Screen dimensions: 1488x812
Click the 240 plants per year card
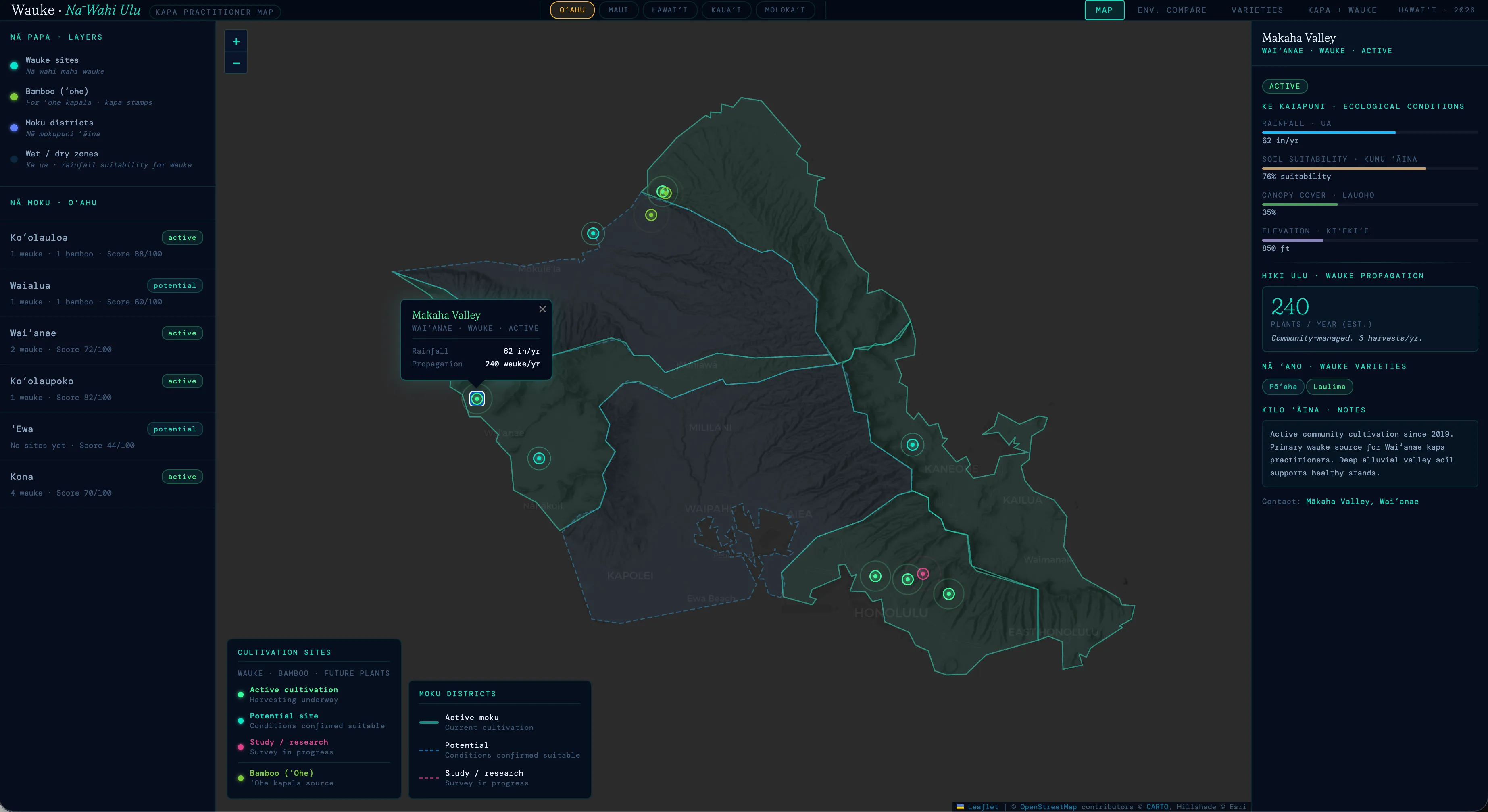[x=1369, y=319]
